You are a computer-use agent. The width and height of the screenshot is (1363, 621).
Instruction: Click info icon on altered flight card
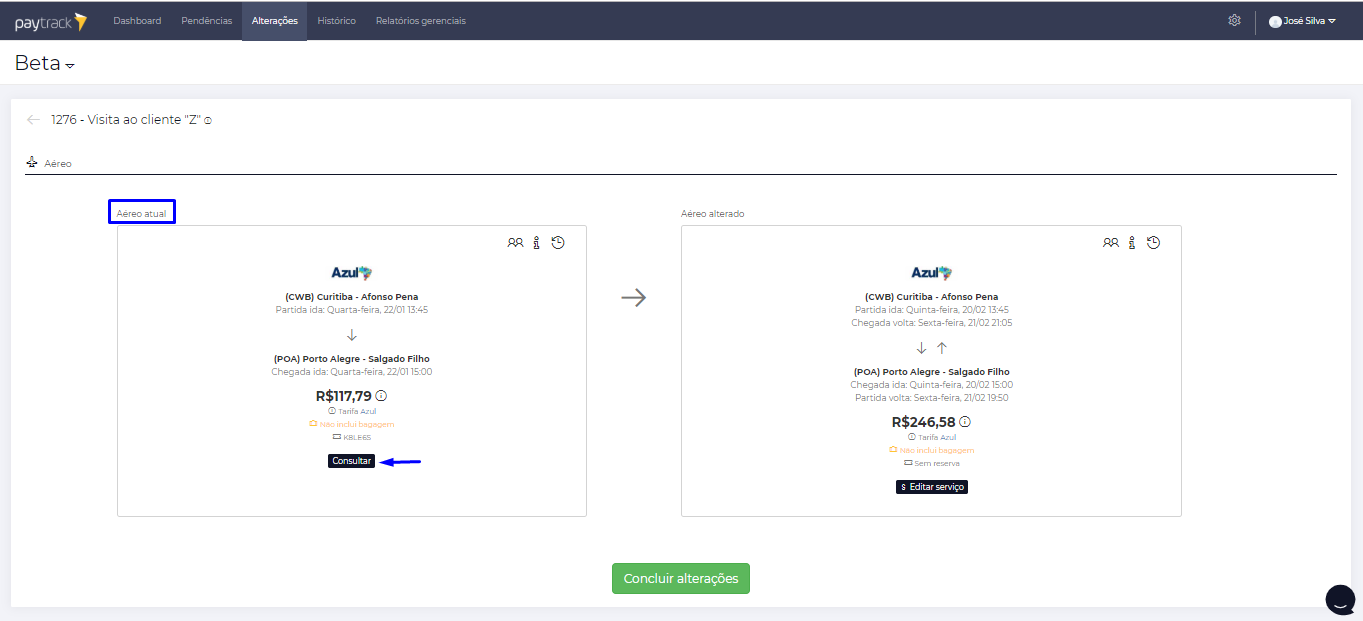[1131, 242]
